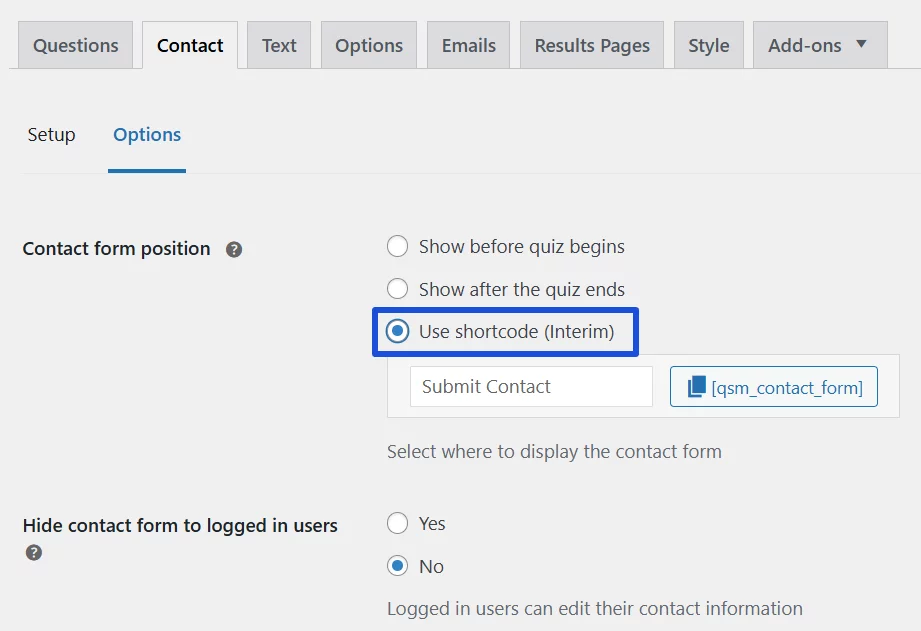This screenshot has height=631, width=921.
Task: Expand the Add-ons dropdown arrow
Action: [861, 43]
